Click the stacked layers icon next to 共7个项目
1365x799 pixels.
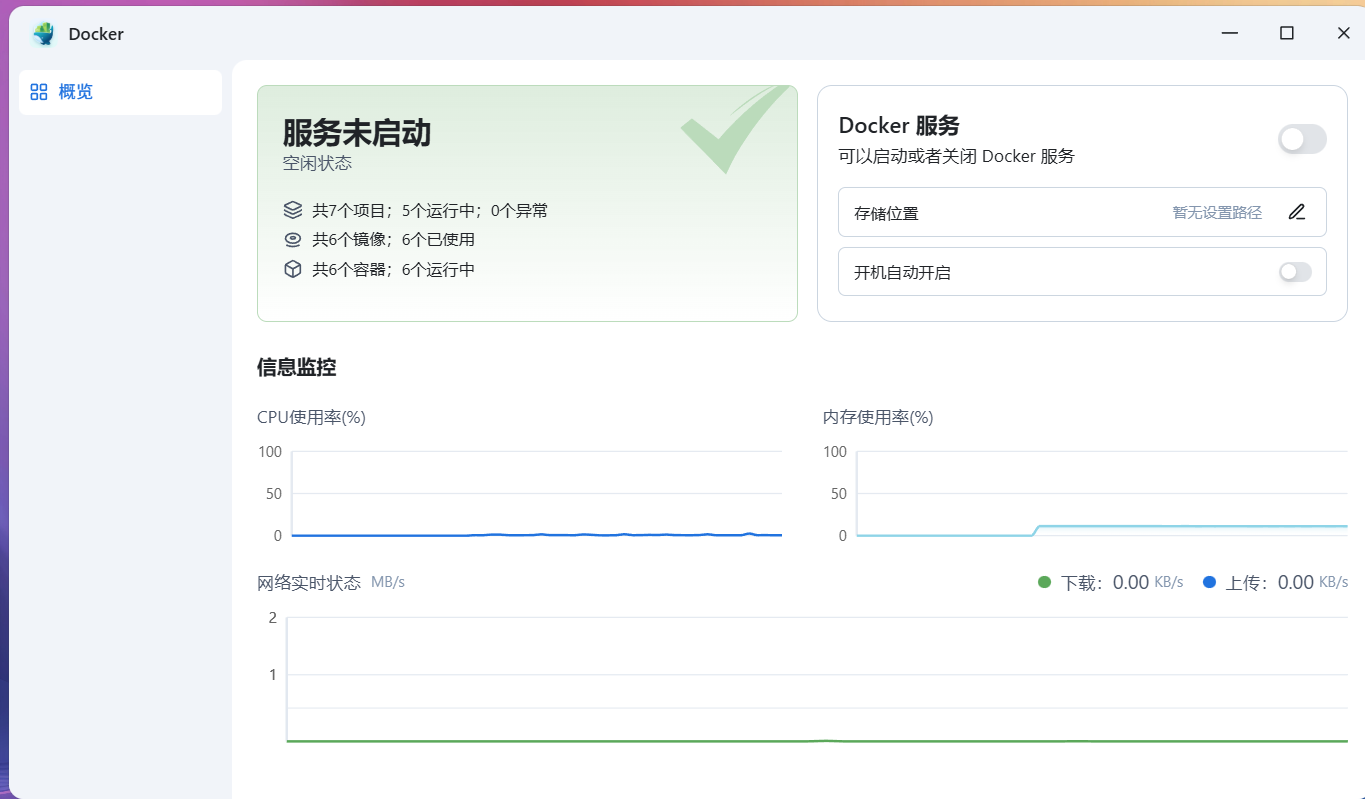(x=292, y=210)
